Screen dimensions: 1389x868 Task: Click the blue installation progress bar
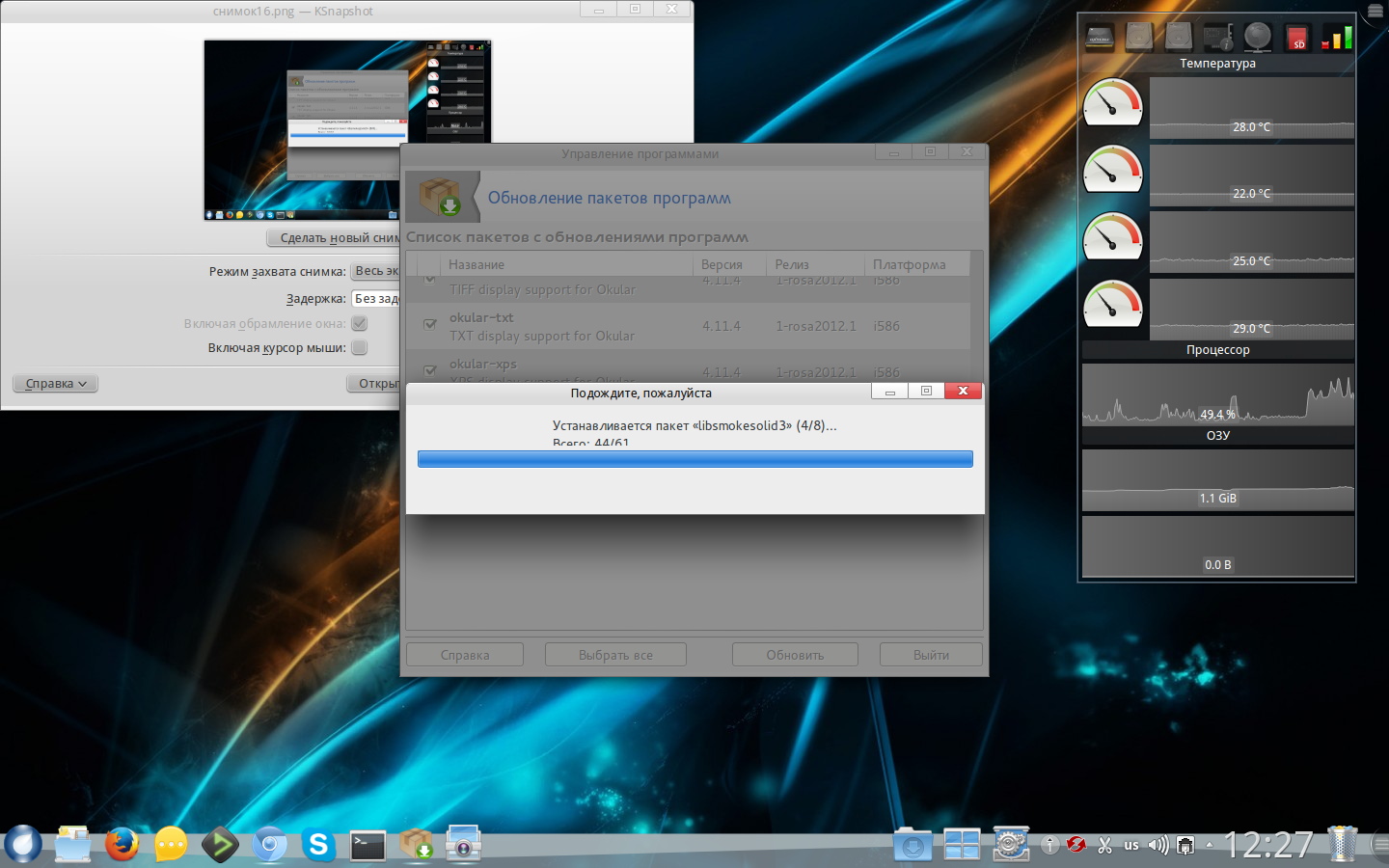point(695,459)
